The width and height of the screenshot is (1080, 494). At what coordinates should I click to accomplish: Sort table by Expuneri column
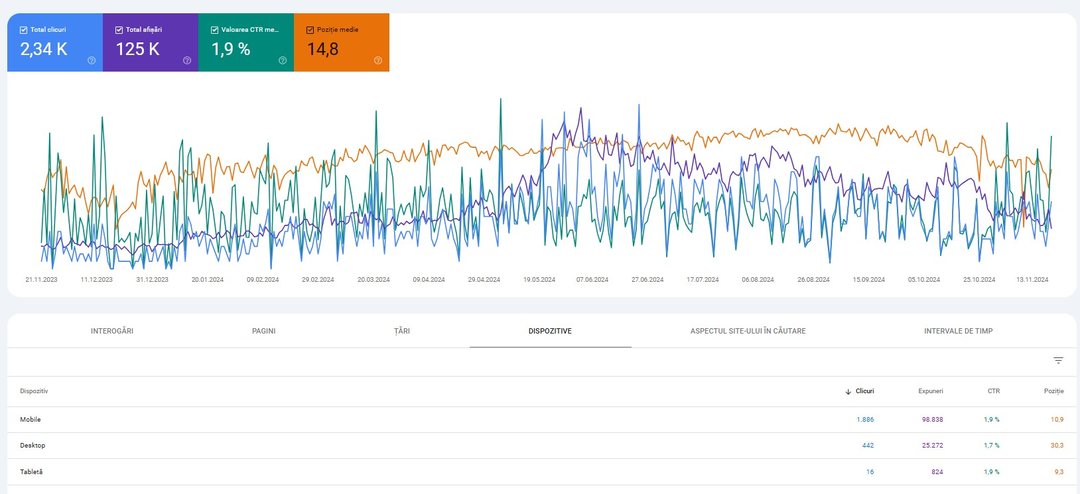point(930,391)
